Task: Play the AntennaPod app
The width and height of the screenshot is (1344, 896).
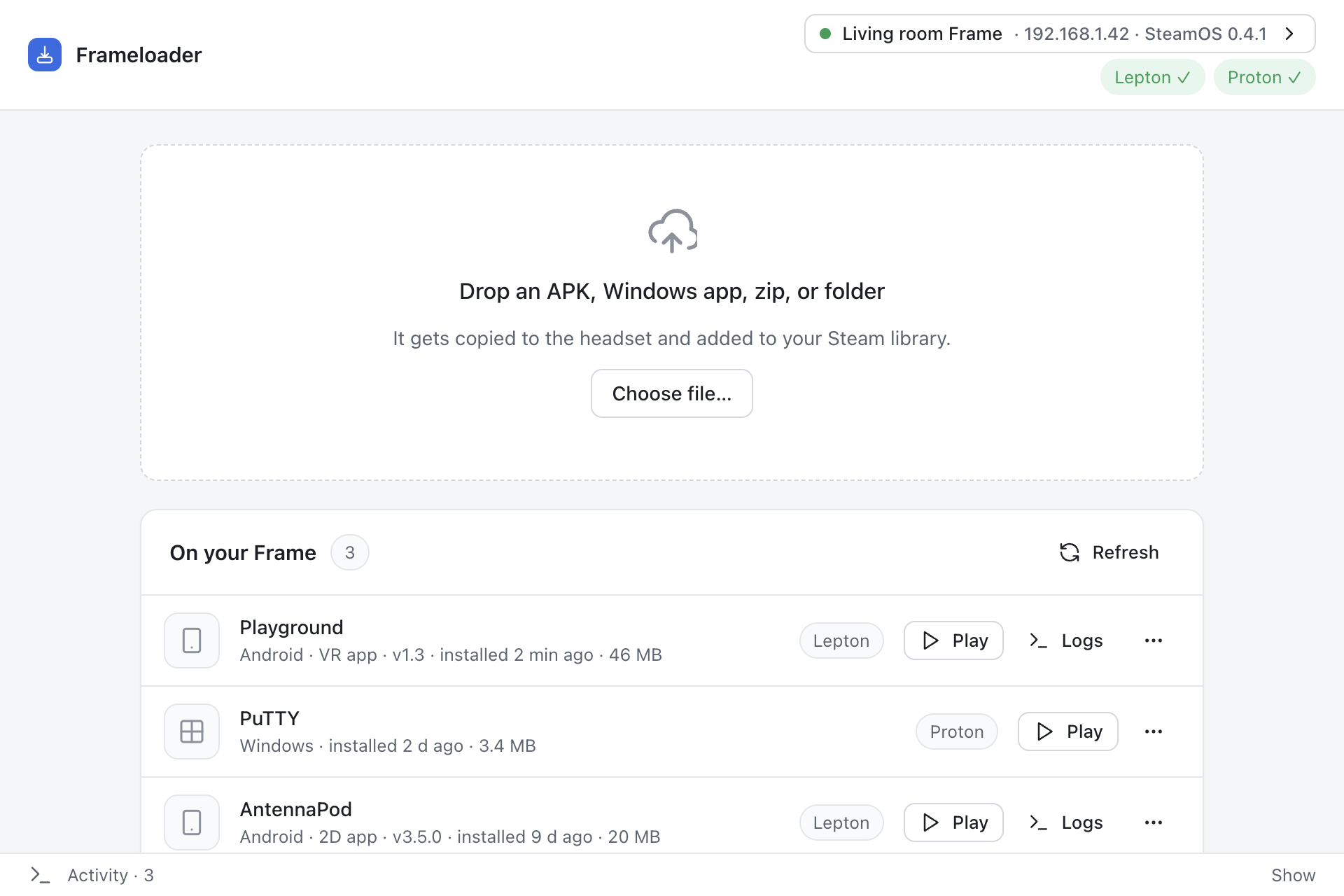Action: coord(953,822)
